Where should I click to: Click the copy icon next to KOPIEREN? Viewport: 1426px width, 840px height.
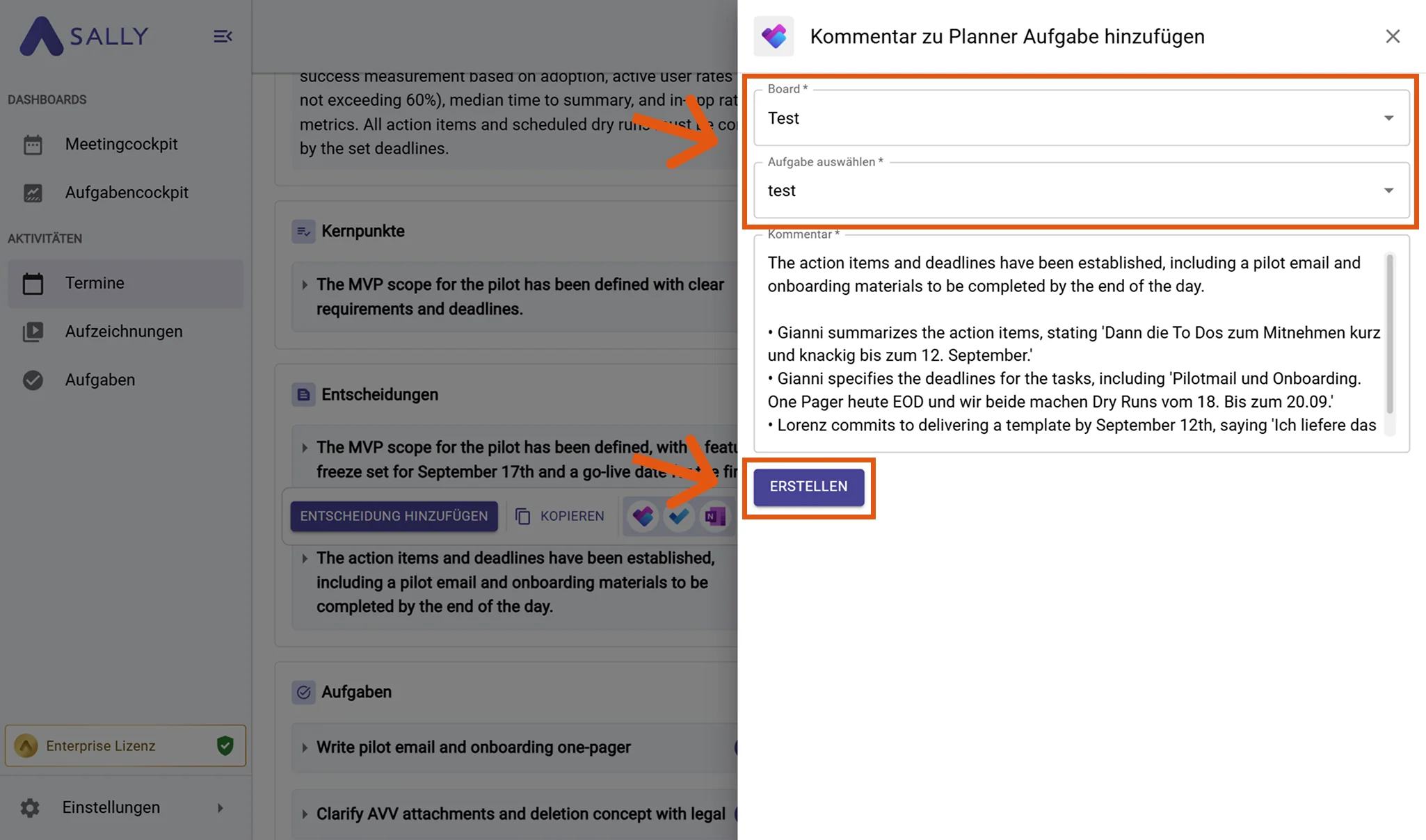(x=522, y=516)
